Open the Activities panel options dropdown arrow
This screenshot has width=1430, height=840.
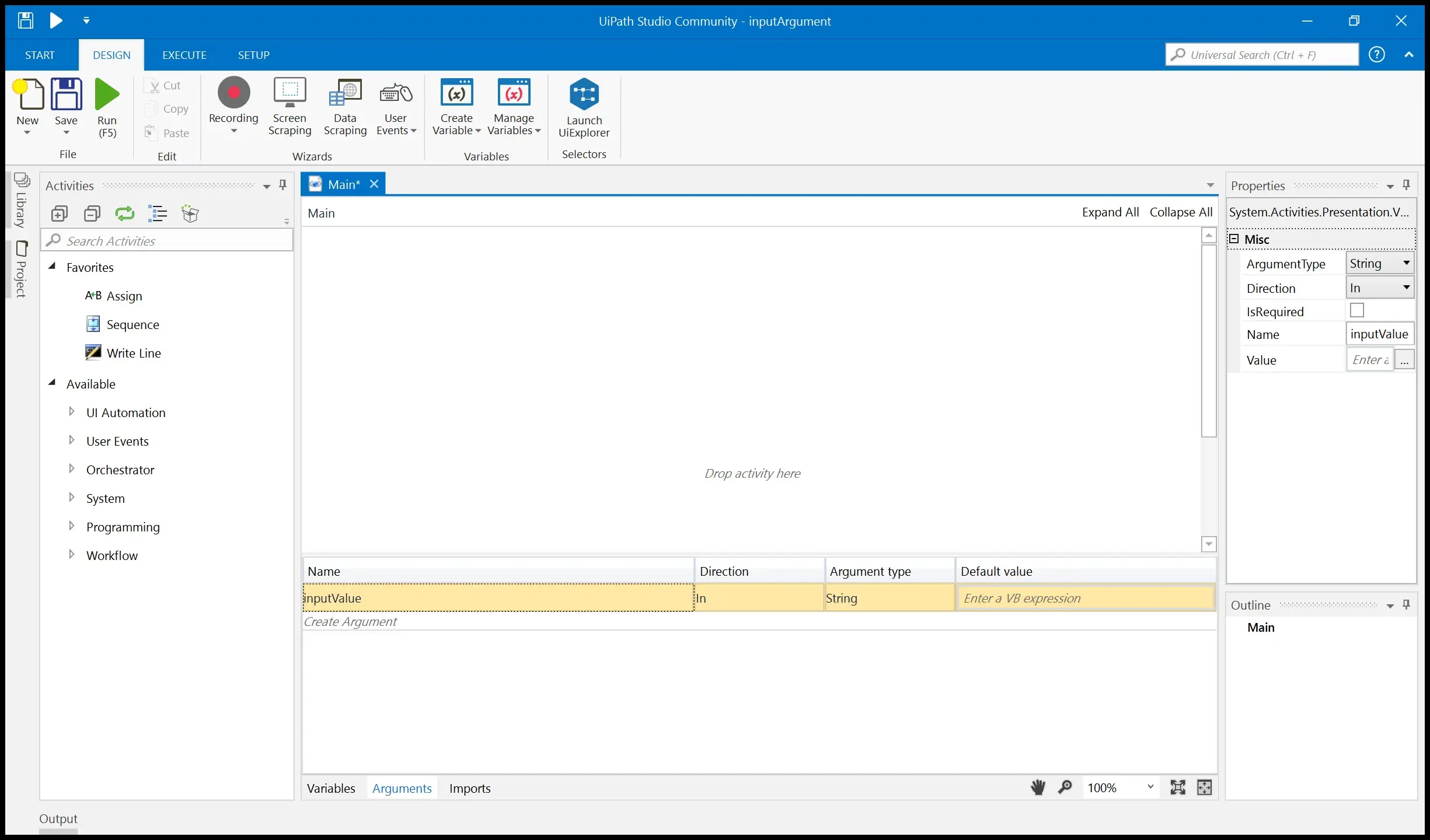pyautogui.click(x=267, y=186)
